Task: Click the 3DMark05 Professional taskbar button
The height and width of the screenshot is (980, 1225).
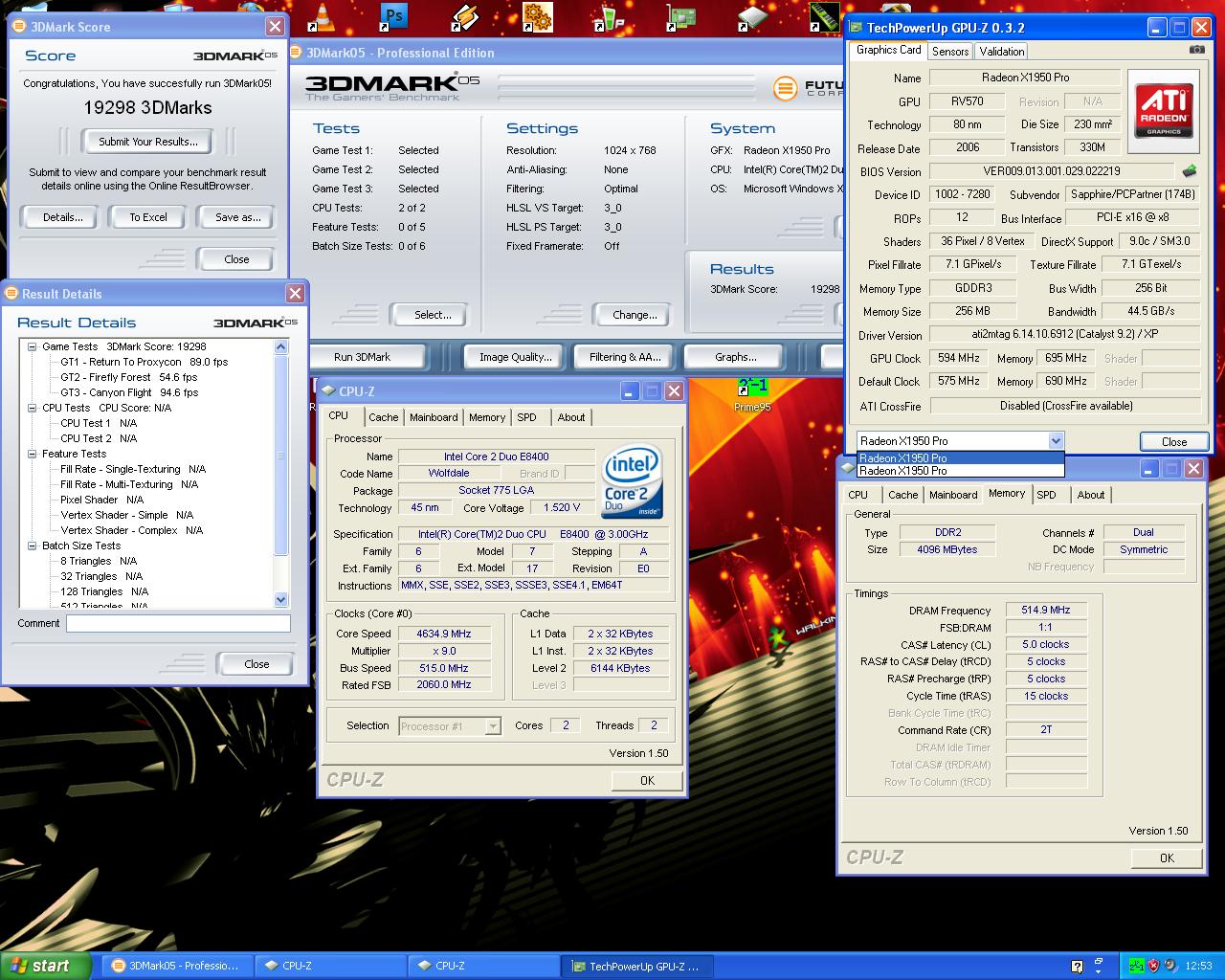Action: [177, 966]
